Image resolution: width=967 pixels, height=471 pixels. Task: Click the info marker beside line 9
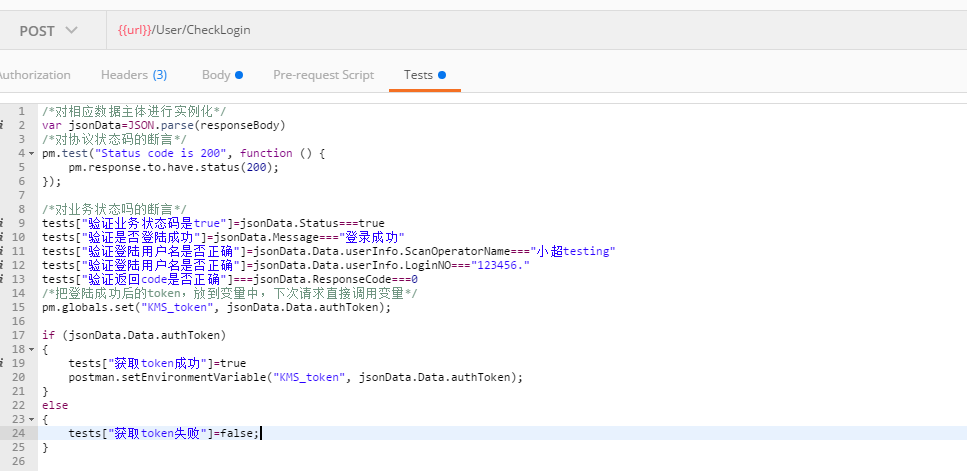(4, 223)
